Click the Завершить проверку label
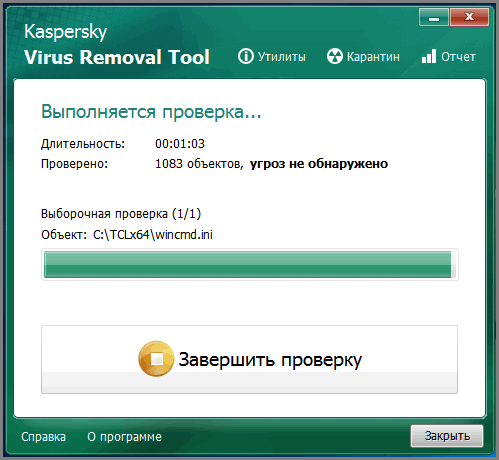 [270, 360]
